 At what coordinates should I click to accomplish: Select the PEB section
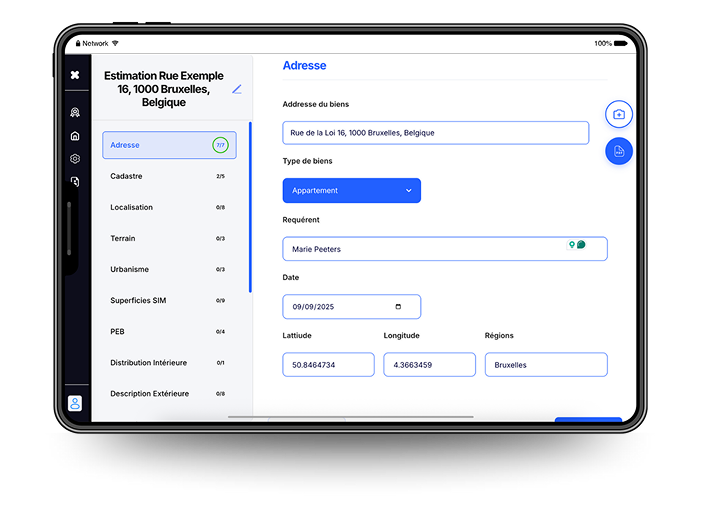tap(169, 331)
